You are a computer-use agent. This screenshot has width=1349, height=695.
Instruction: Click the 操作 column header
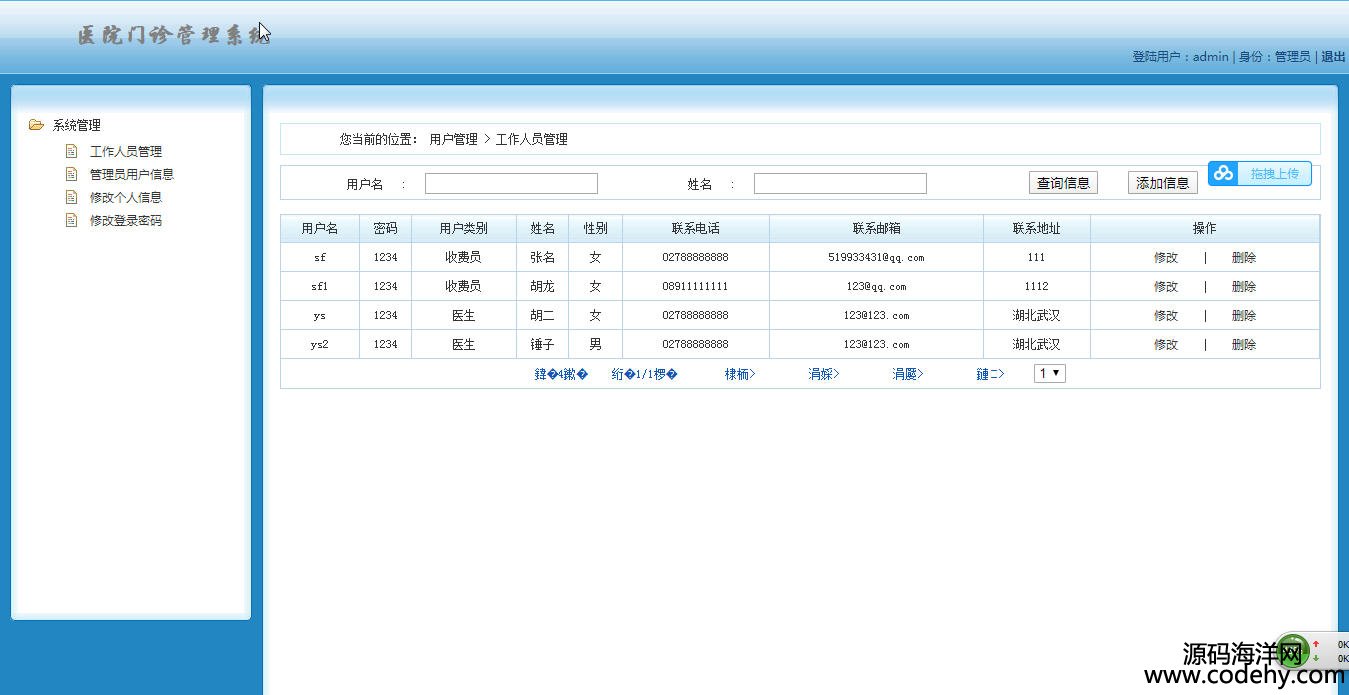1205,228
